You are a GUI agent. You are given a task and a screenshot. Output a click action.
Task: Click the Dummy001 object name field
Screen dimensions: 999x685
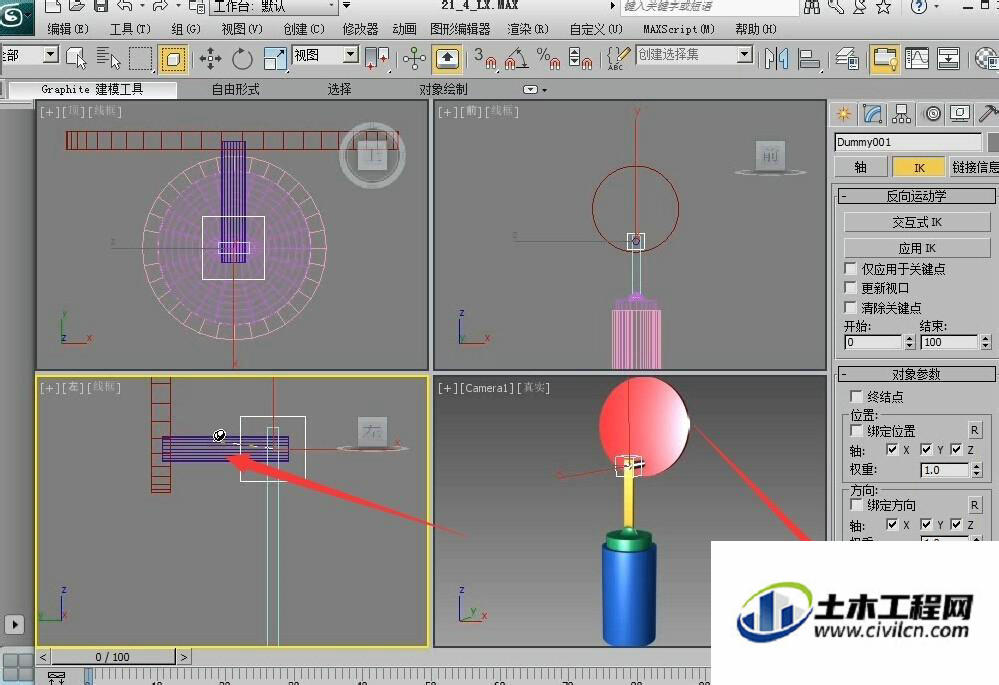coord(908,142)
